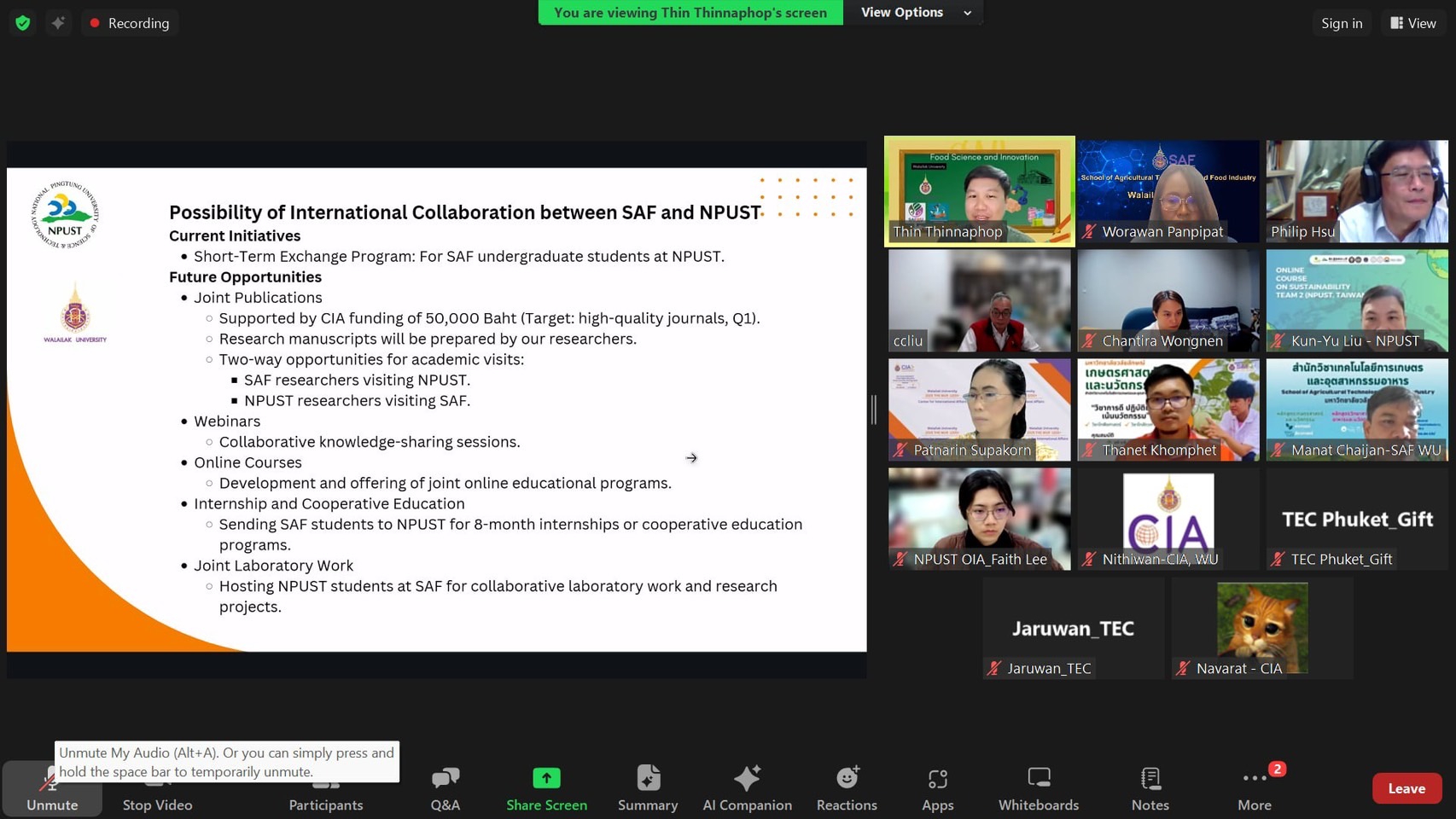This screenshot has height=819, width=1456.
Task: Click the shared-screen and gallery divider handle
Action: point(874,409)
